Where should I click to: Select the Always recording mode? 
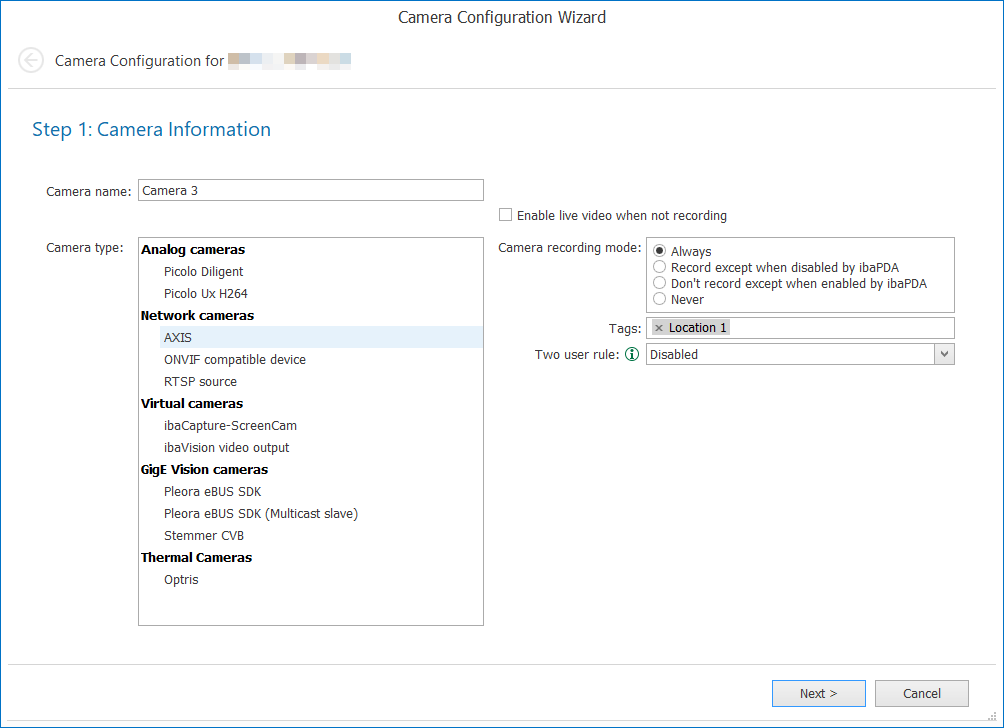[660, 251]
